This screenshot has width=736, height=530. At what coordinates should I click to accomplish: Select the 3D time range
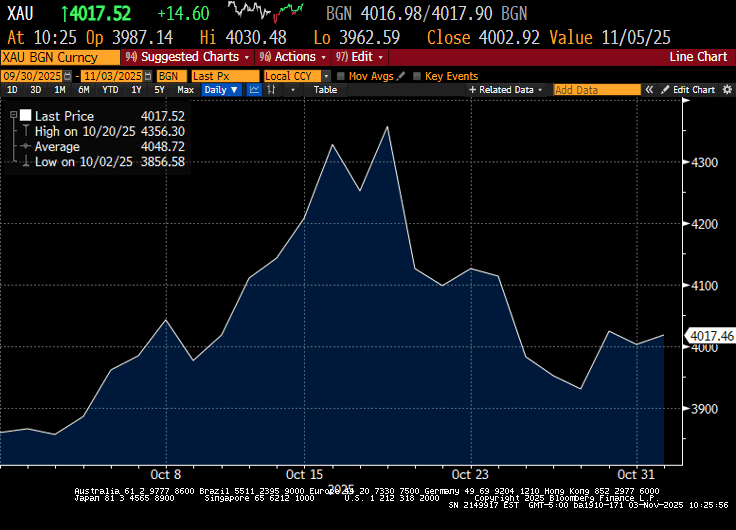(36, 90)
